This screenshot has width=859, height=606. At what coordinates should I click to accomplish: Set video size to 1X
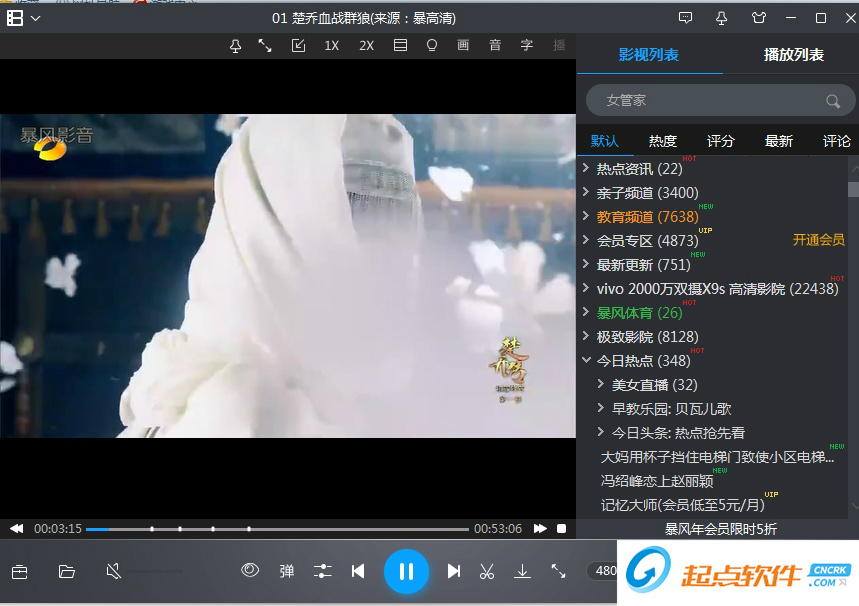(x=331, y=45)
